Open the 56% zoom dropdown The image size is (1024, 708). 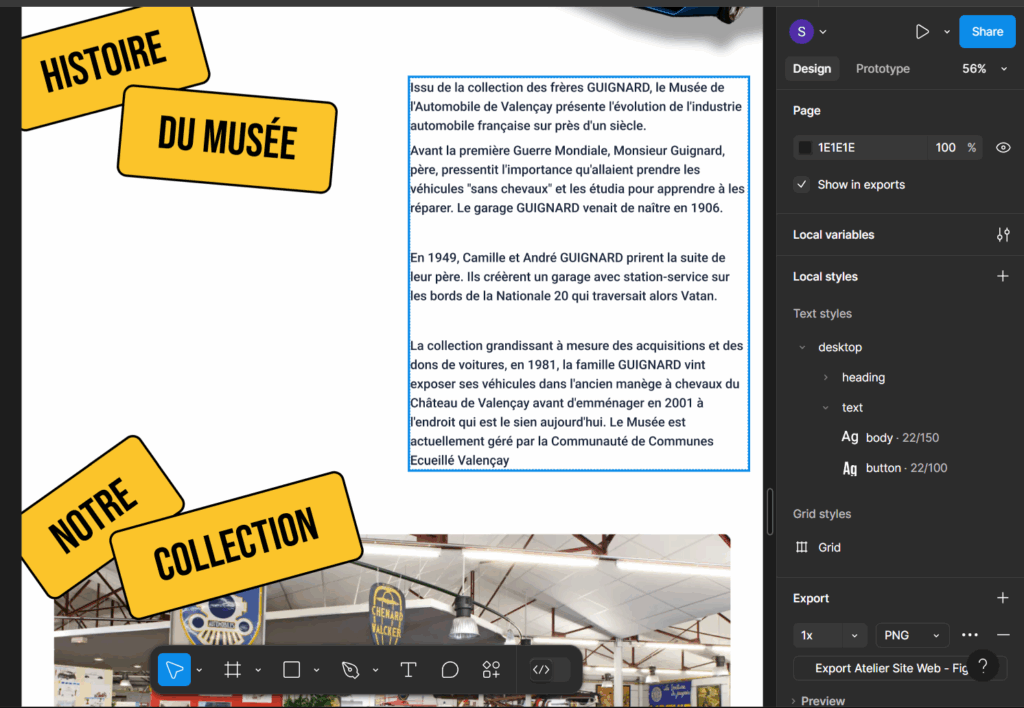tap(984, 69)
